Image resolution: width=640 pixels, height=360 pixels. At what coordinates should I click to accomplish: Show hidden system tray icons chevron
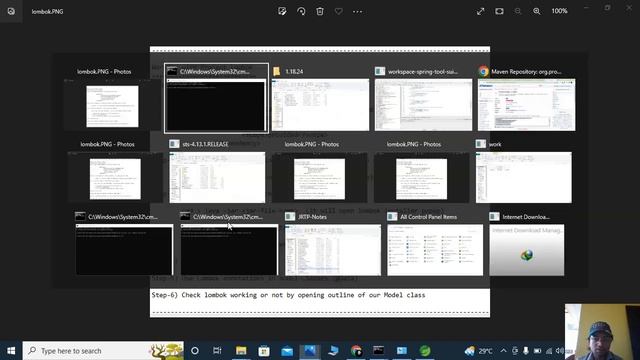click(503, 351)
